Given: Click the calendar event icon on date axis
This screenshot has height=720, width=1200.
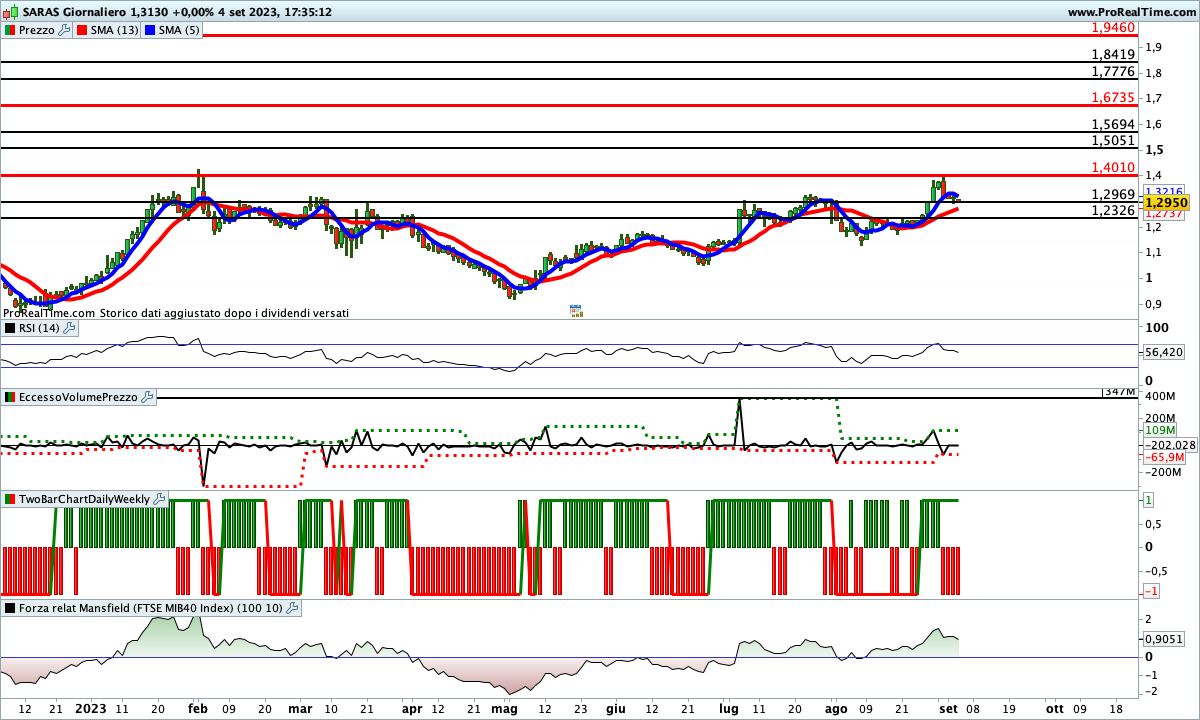Looking at the screenshot, I should coord(576,311).
